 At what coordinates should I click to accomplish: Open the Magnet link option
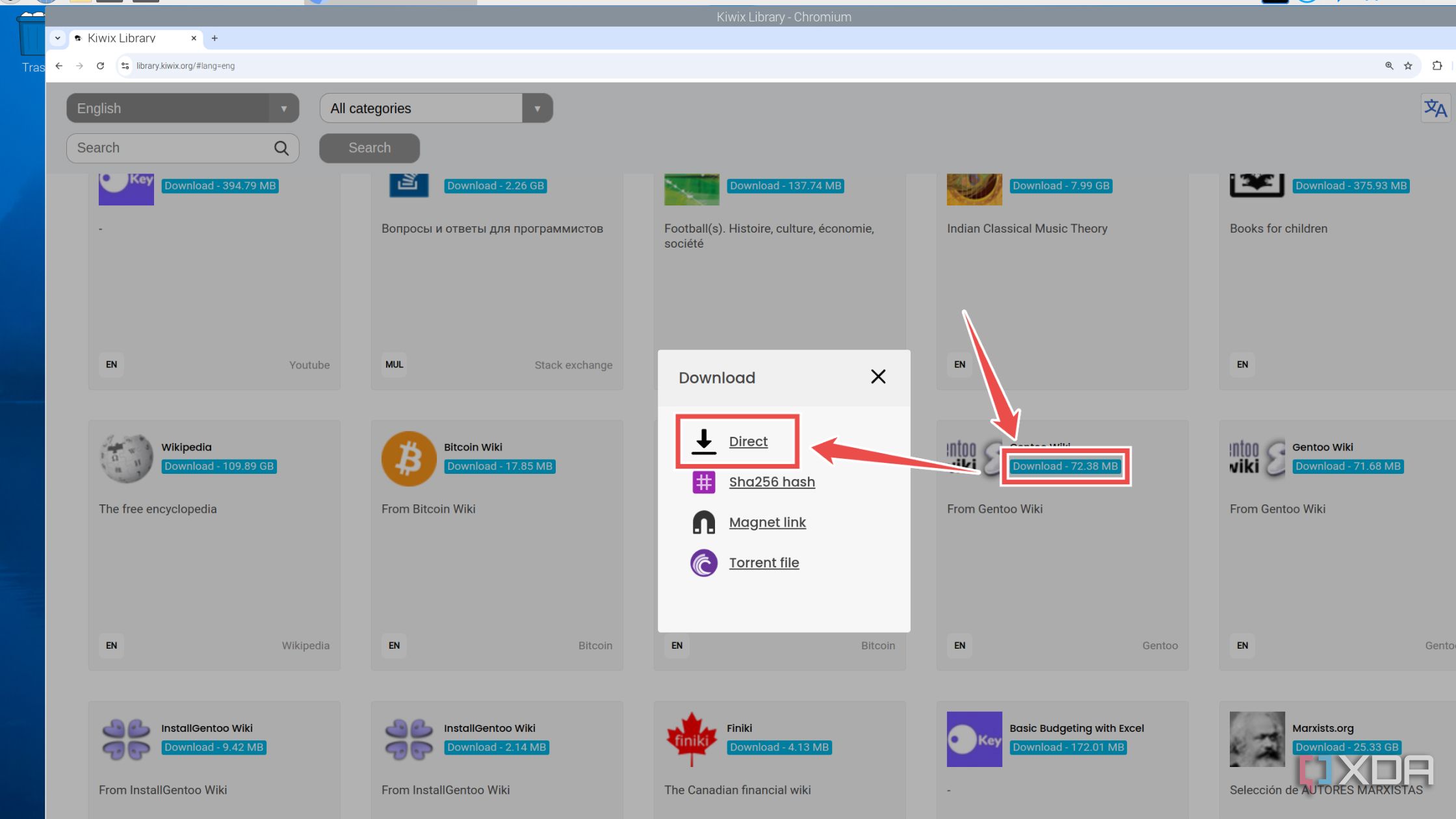[x=768, y=522]
